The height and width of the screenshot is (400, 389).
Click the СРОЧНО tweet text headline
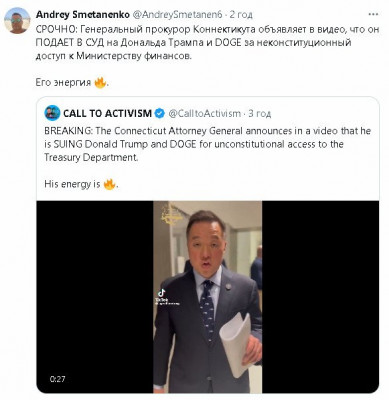tap(207, 43)
